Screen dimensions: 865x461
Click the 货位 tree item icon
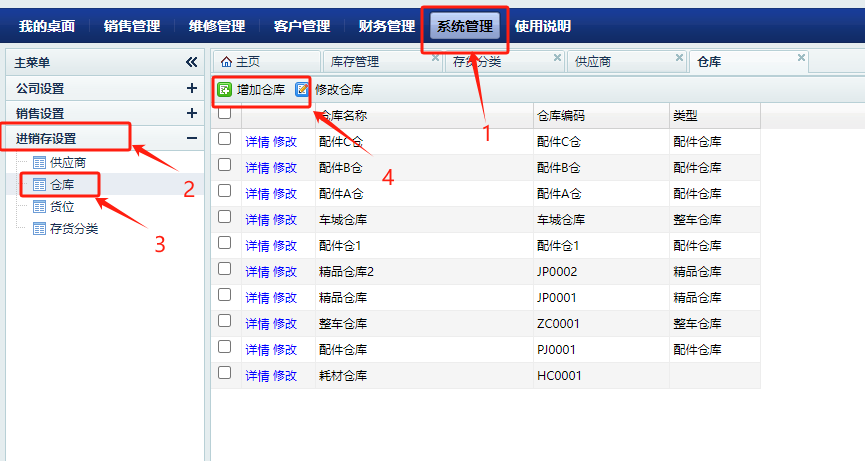[39, 206]
